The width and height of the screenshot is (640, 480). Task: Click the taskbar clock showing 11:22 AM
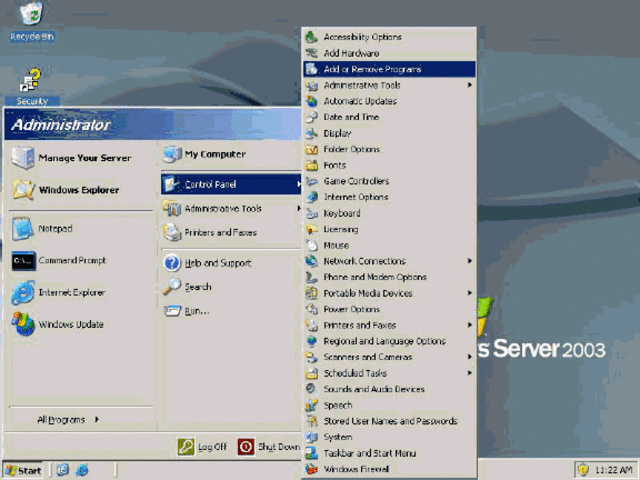click(613, 470)
